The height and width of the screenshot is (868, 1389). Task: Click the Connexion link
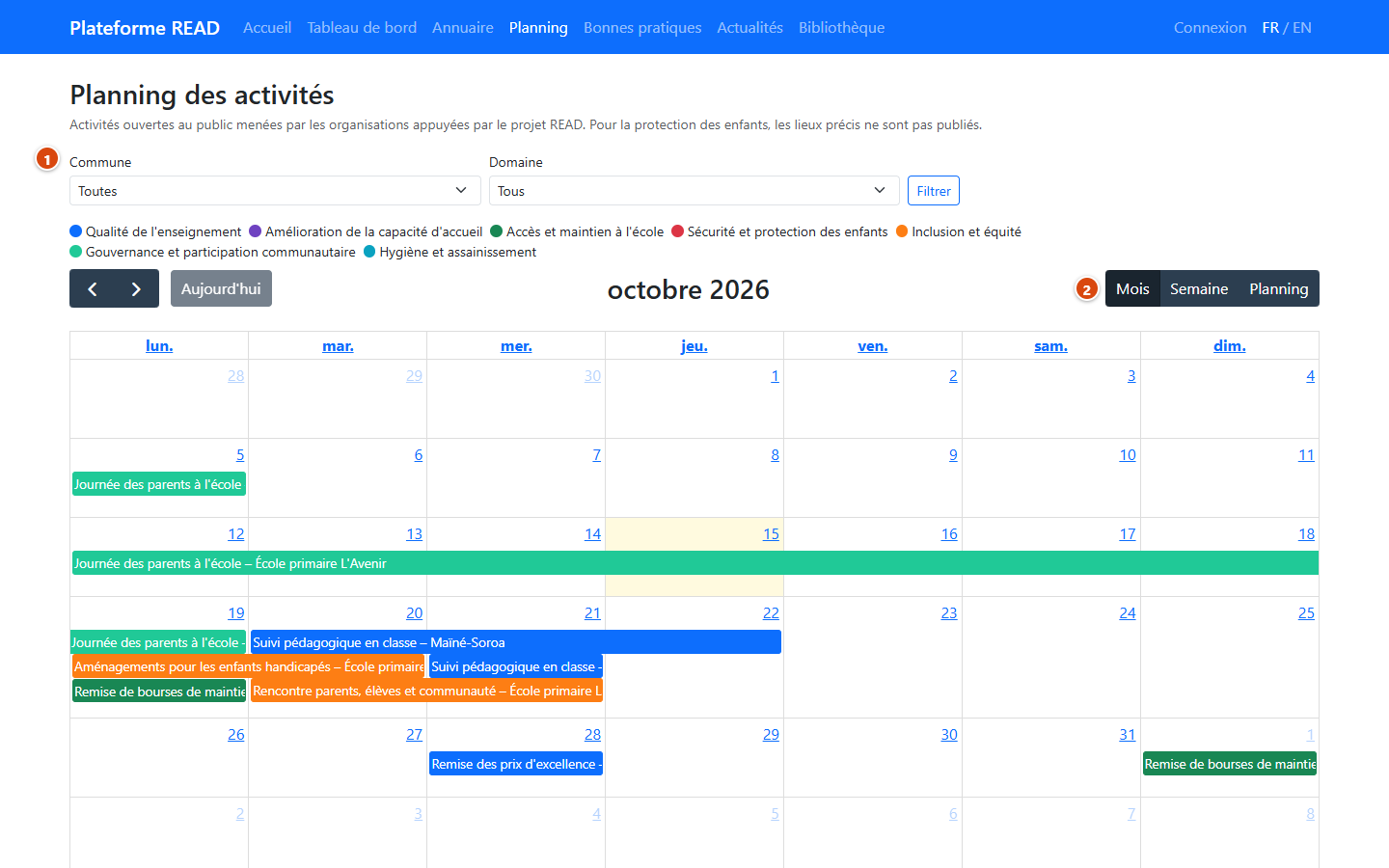point(1211,27)
